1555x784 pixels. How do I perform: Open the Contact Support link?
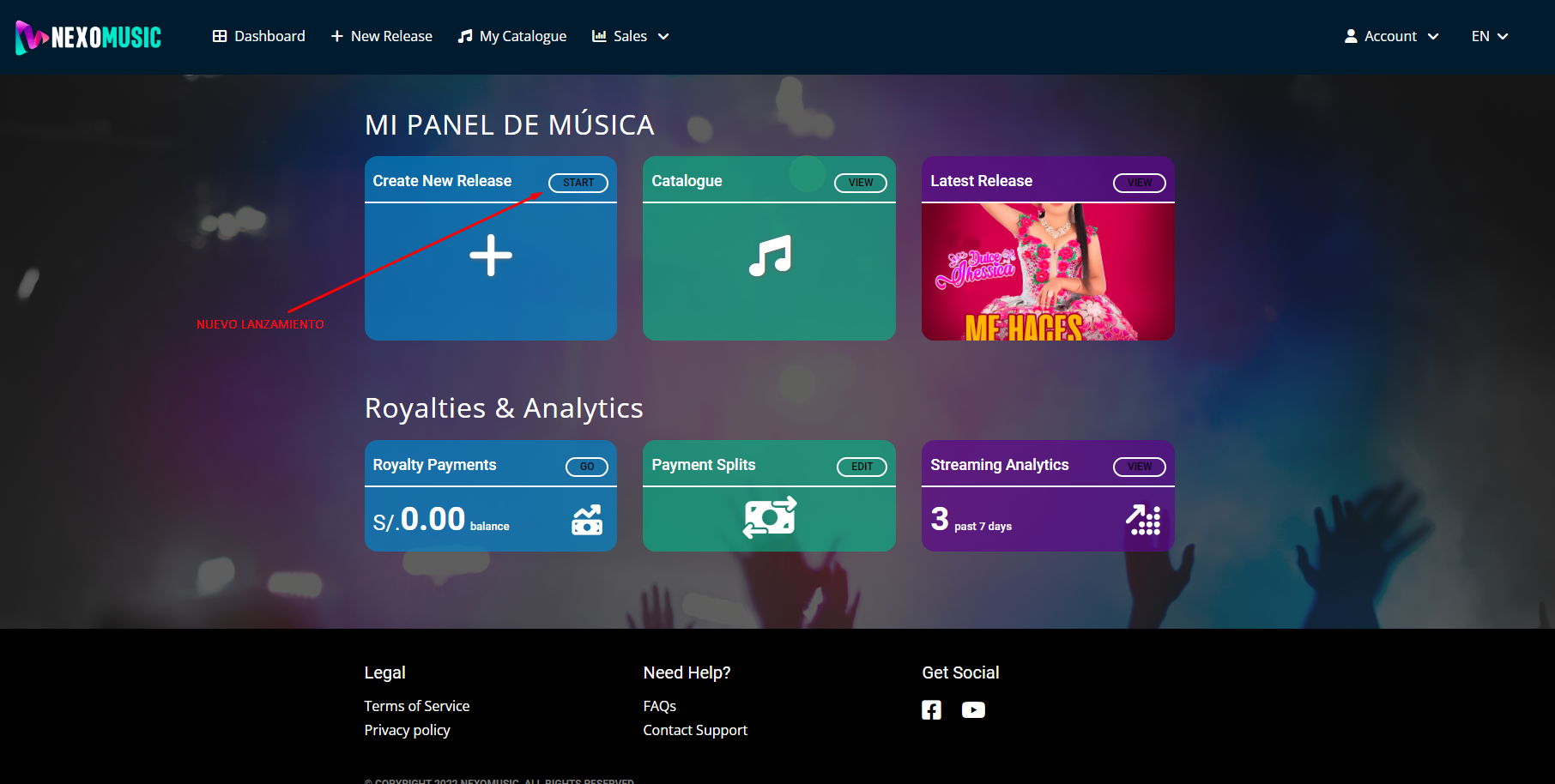[x=695, y=730]
